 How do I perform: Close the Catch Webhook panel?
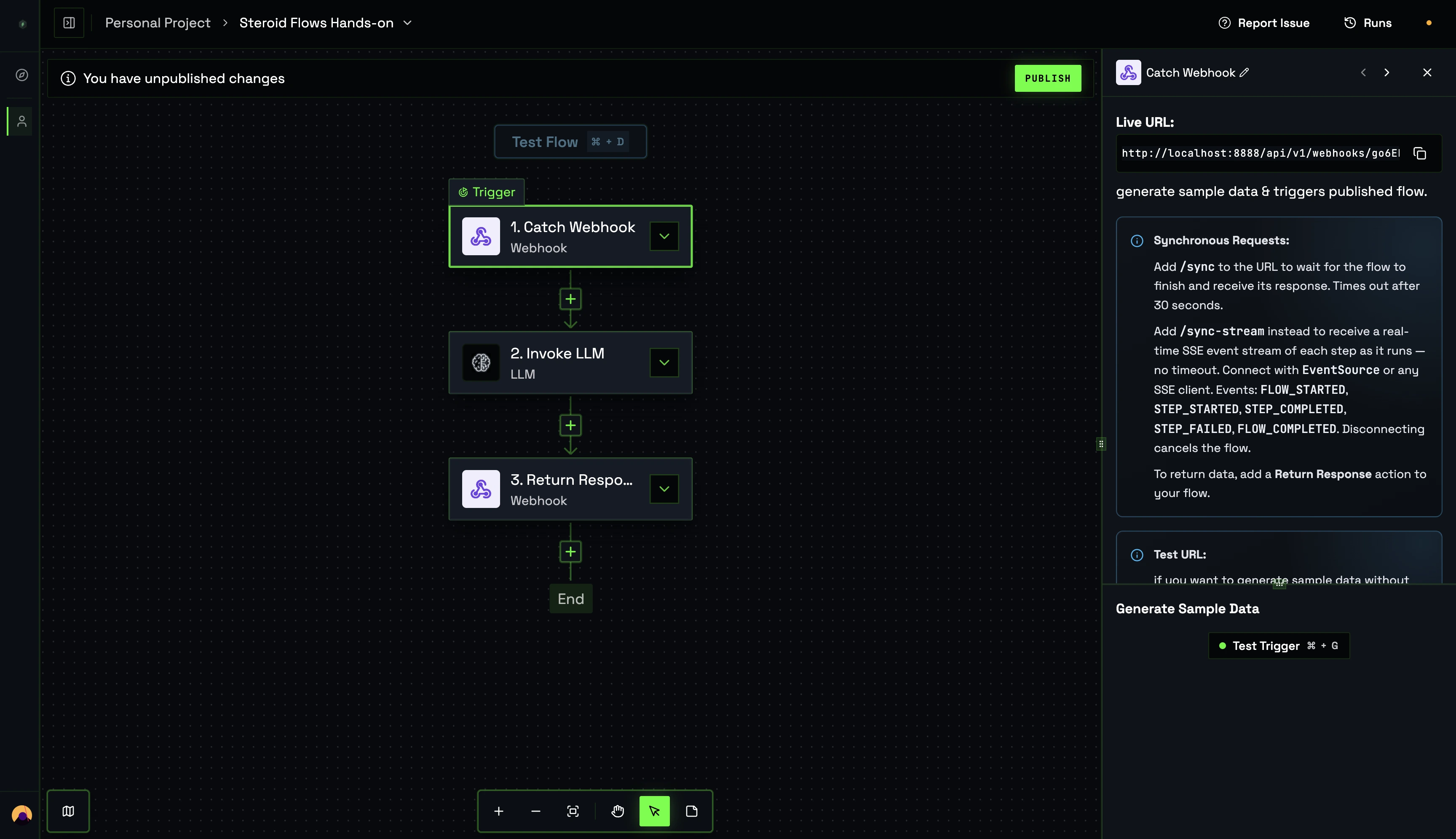click(1427, 72)
